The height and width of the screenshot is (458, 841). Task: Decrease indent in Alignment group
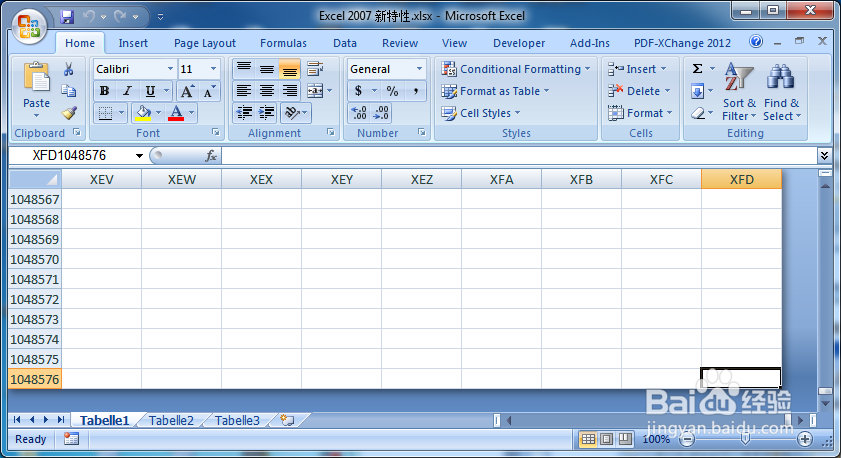click(x=244, y=113)
